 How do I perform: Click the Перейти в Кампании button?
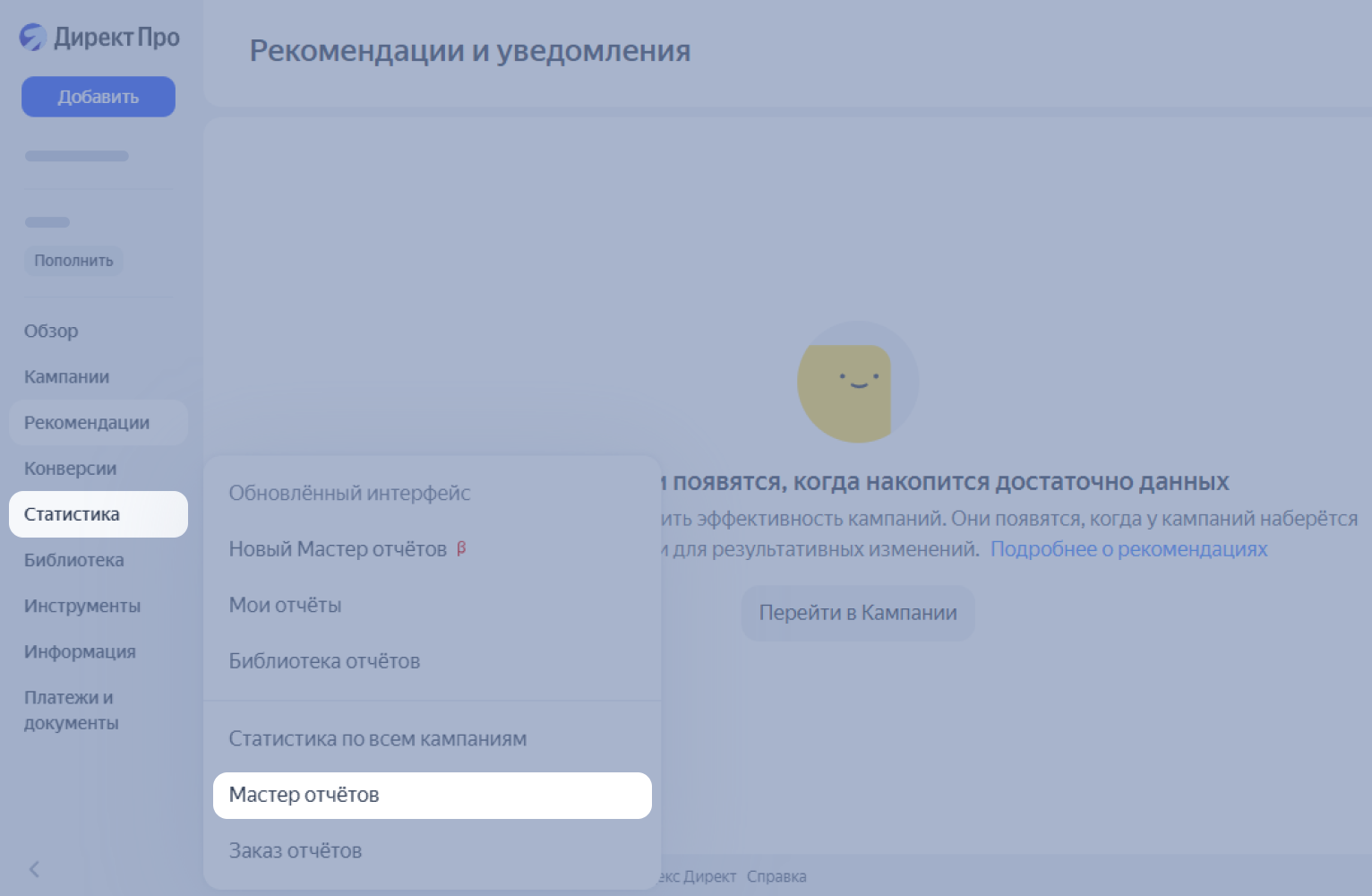[x=857, y=613]
